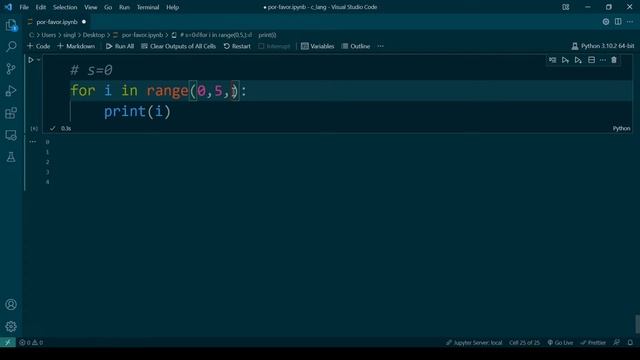Open the Remote Explorer view

coord(11,135)
